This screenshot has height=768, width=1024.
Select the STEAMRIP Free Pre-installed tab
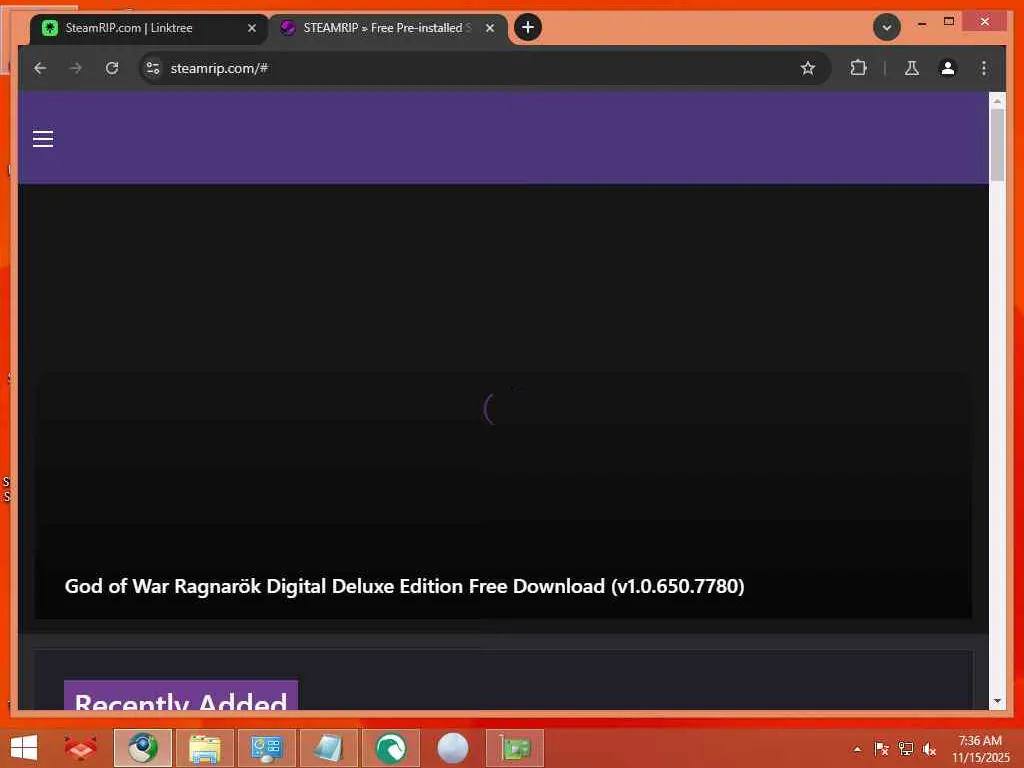(389, 28)
